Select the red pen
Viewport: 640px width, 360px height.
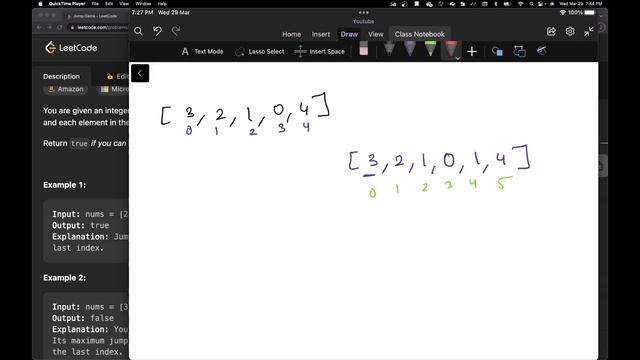tap(451, 49)
